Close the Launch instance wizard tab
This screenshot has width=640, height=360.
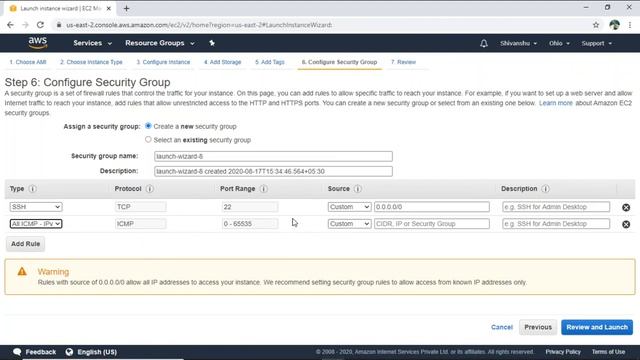pos(109,8)
